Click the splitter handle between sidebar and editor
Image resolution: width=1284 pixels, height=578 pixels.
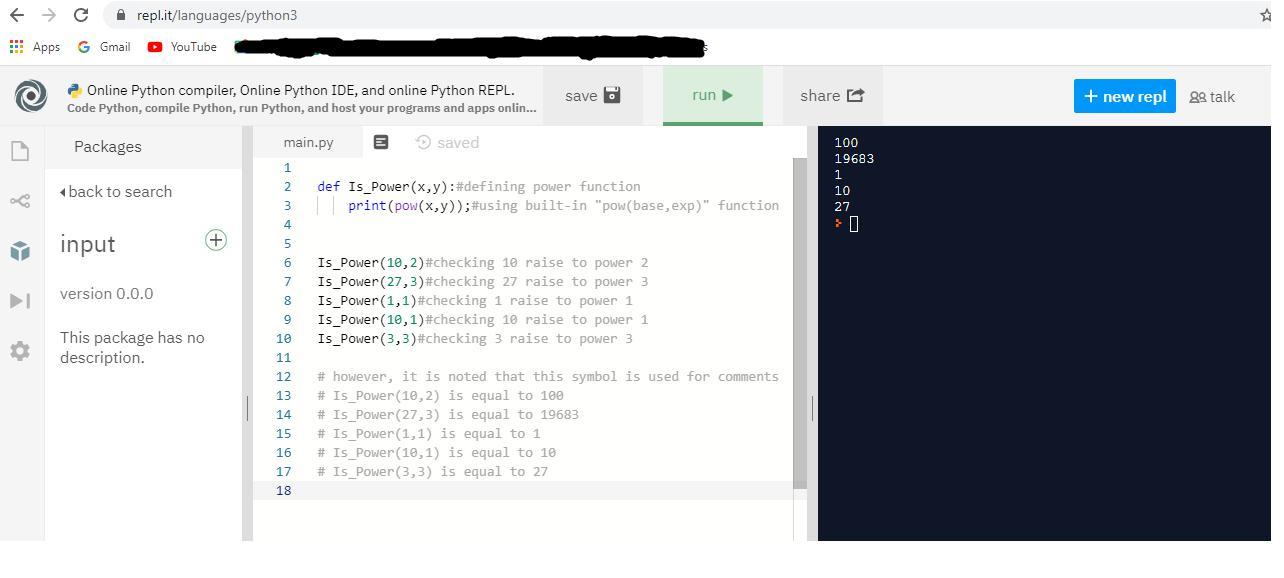pos(247,408)
